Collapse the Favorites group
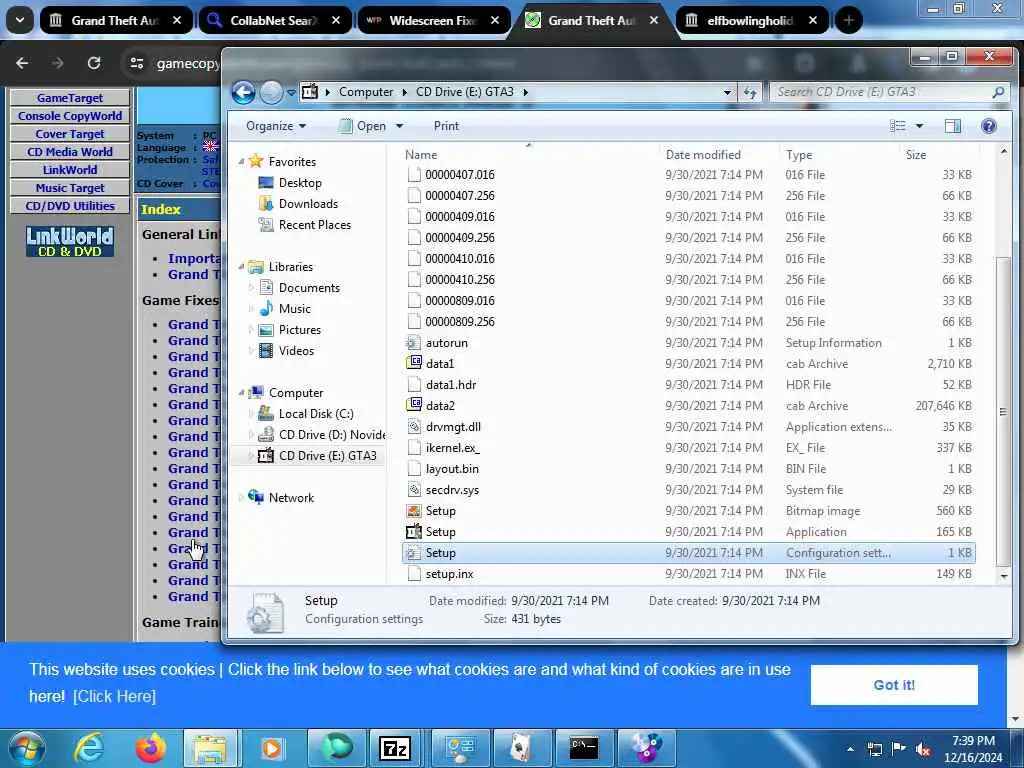 [242, 161]
